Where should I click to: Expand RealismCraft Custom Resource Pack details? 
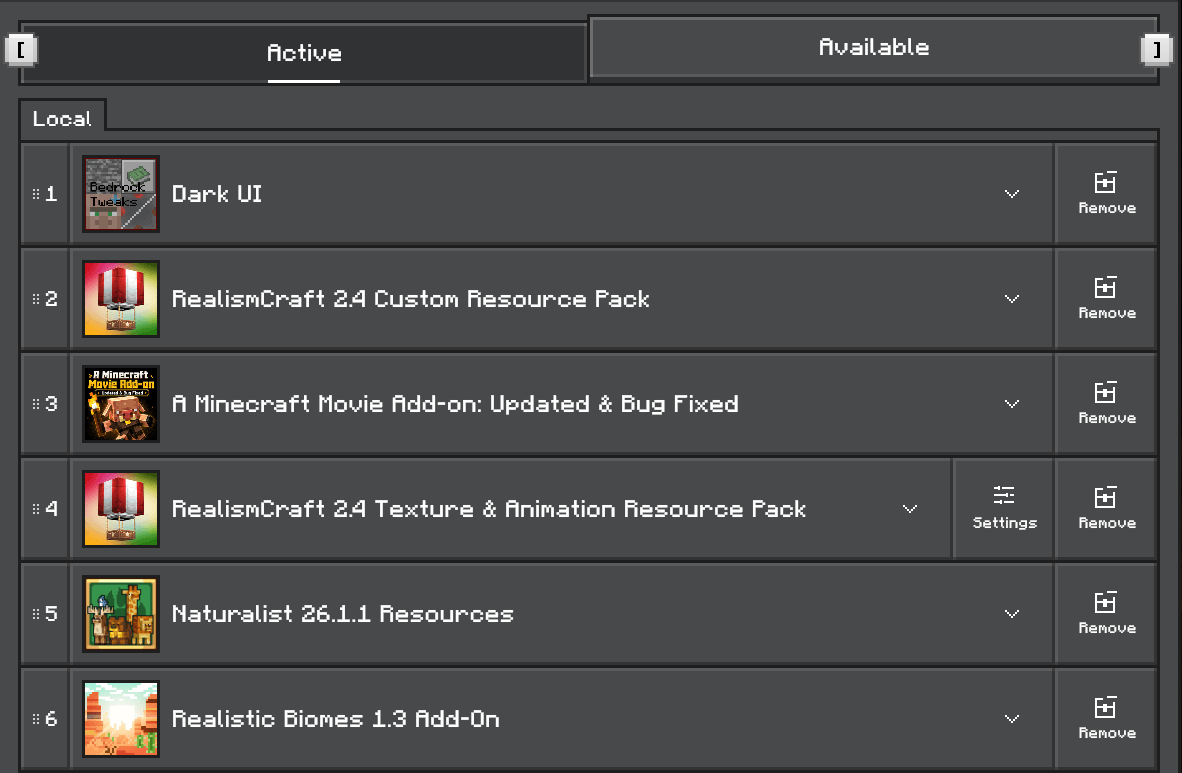point(1012,299)
